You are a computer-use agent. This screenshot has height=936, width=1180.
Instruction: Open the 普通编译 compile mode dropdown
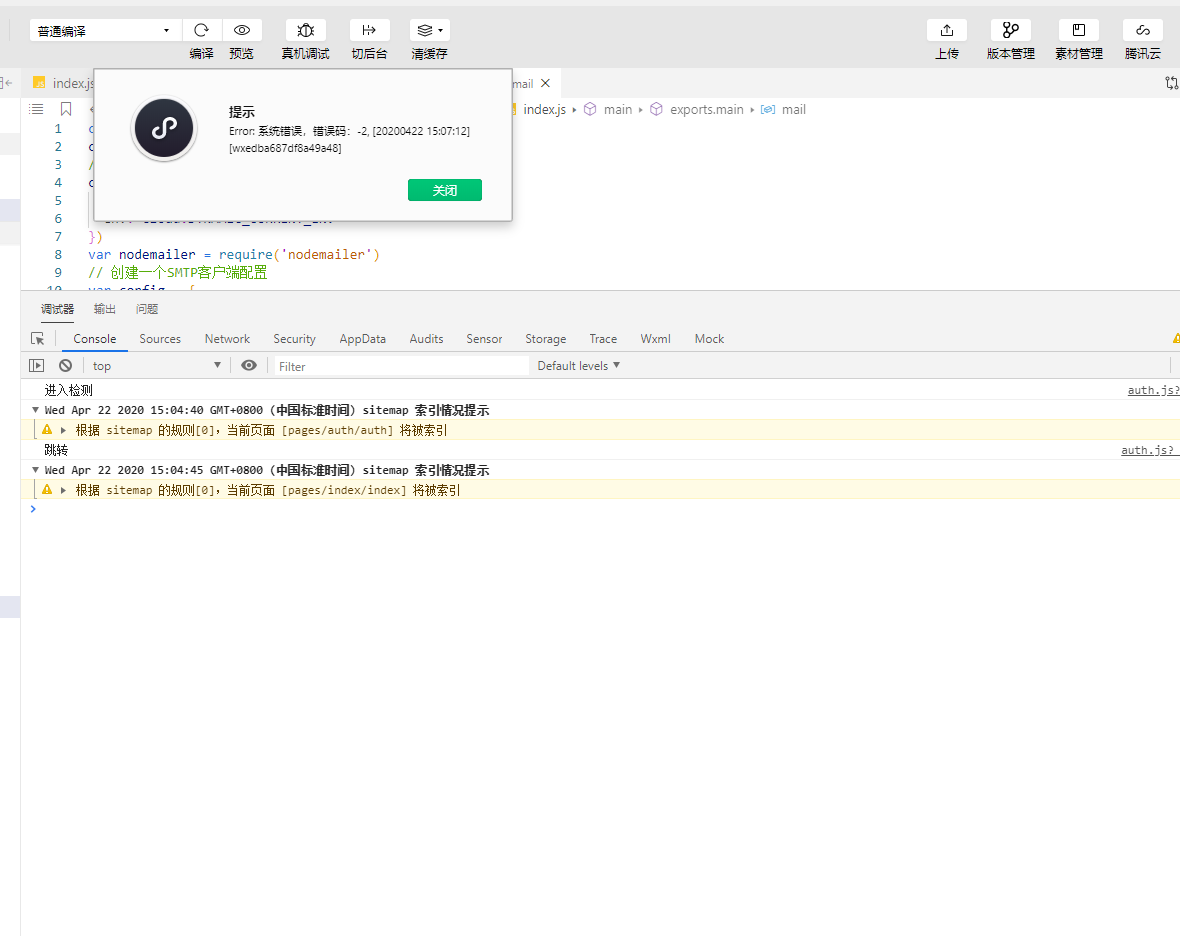(x=105, y=31)
